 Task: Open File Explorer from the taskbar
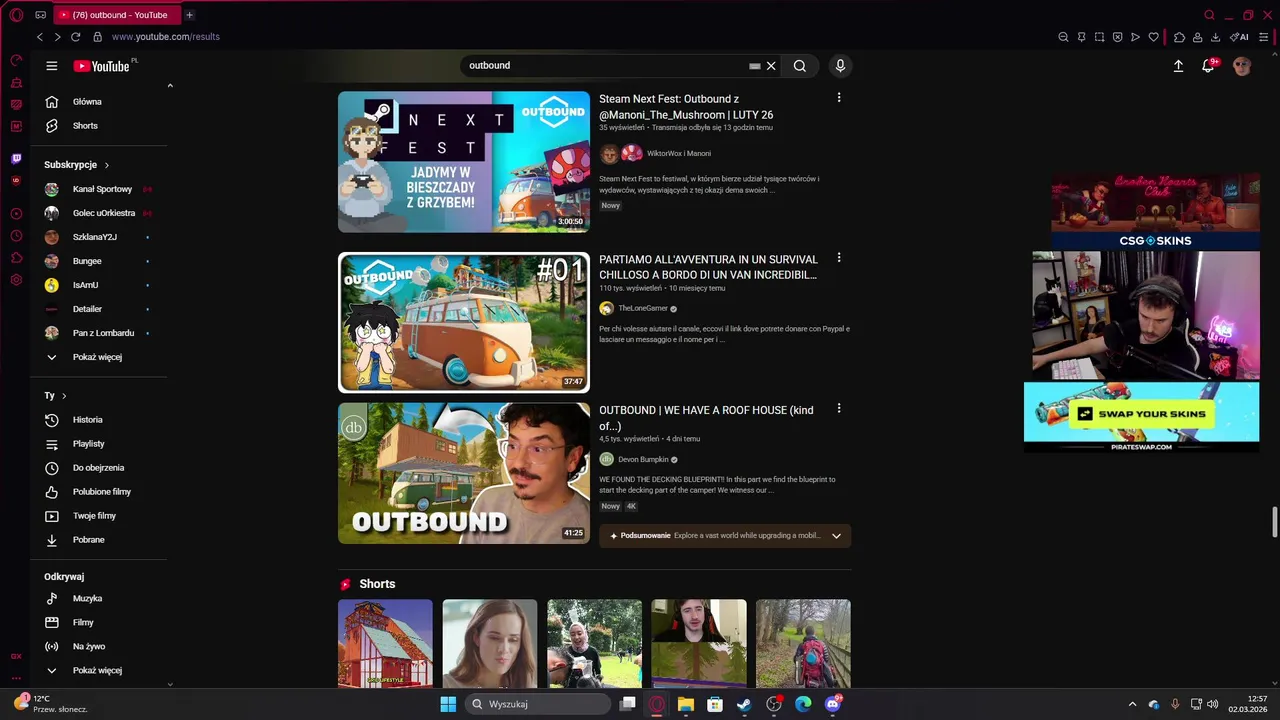click(686, 704)
